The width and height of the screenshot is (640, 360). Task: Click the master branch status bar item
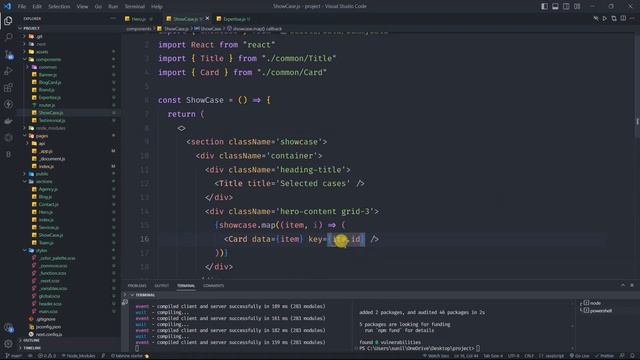tap(15, 356)
